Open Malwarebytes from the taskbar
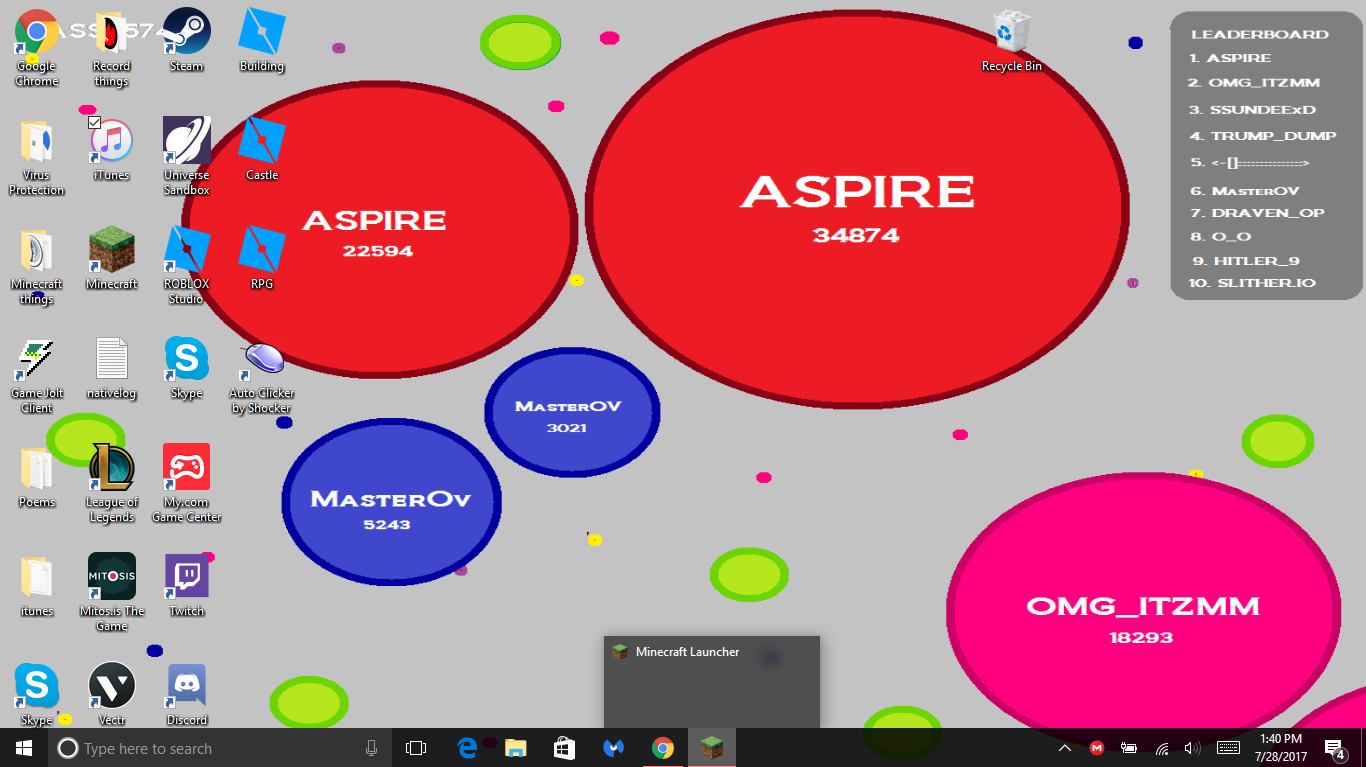Viewport: 1366px width, 767px height. [613, 748]
